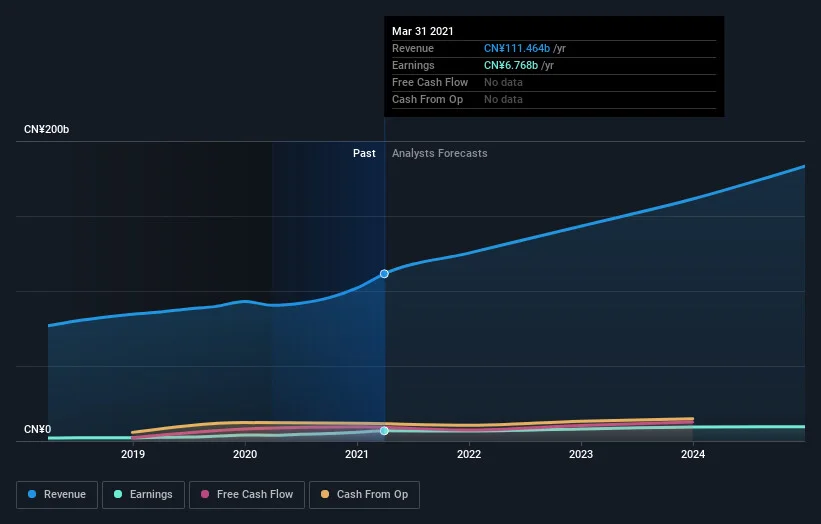Click the Analysts Forecasts label
The image size is (821, 524).
[440, 153]
